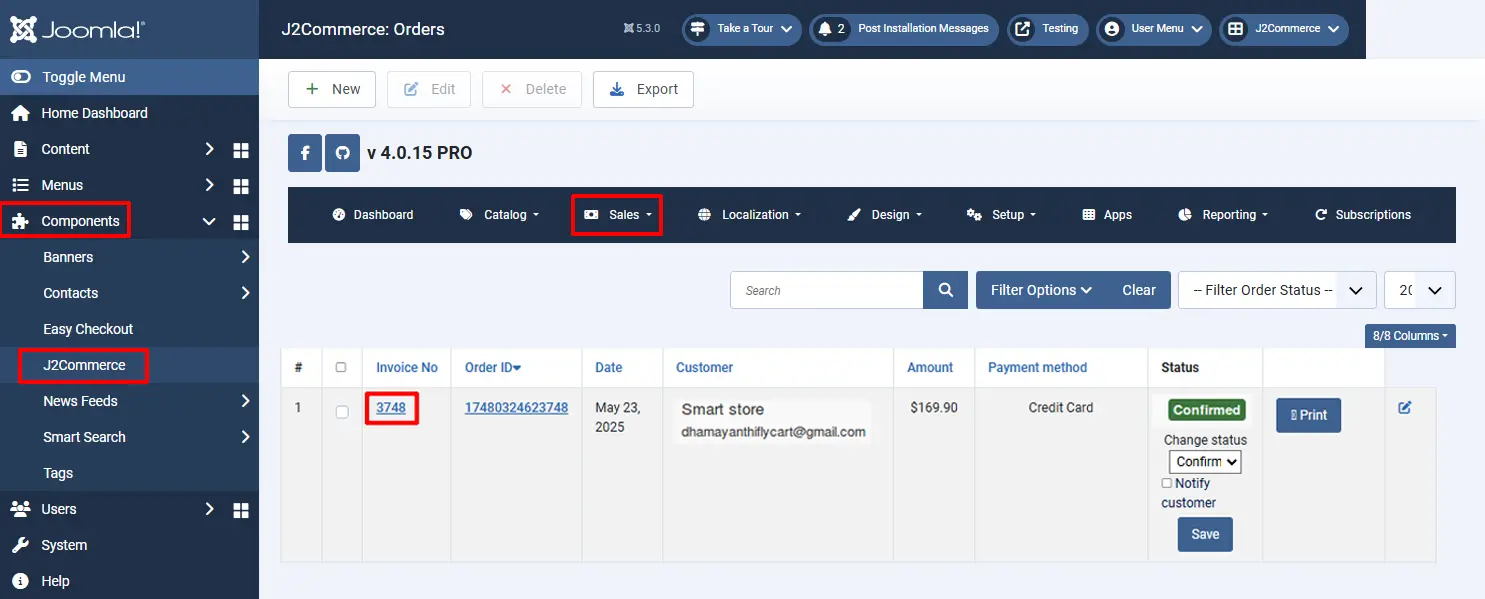Open the Dashboard menu item
Viewport: 1485px width, 599px height.
[x=373, y=215]
